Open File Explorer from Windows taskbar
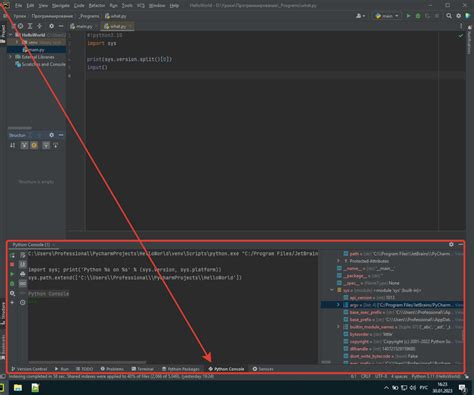 point(18,388)
